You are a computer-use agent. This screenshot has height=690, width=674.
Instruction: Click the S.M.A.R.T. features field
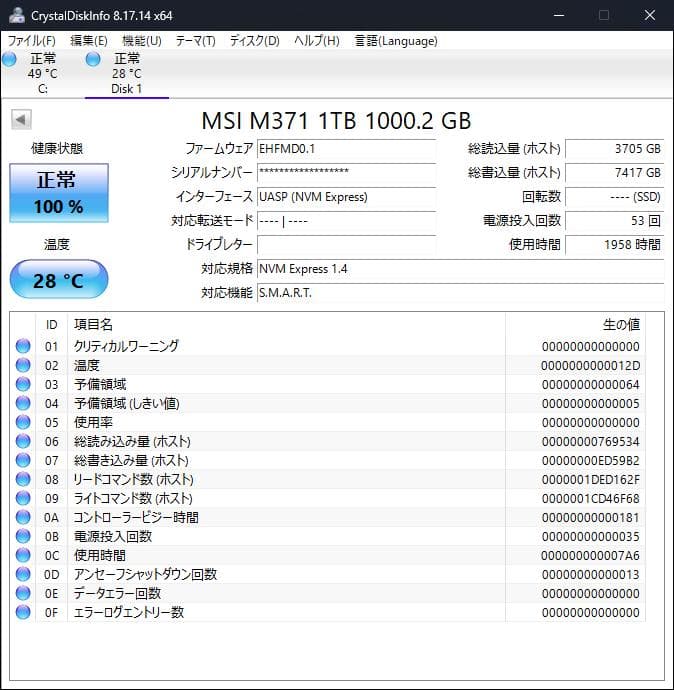461,293
